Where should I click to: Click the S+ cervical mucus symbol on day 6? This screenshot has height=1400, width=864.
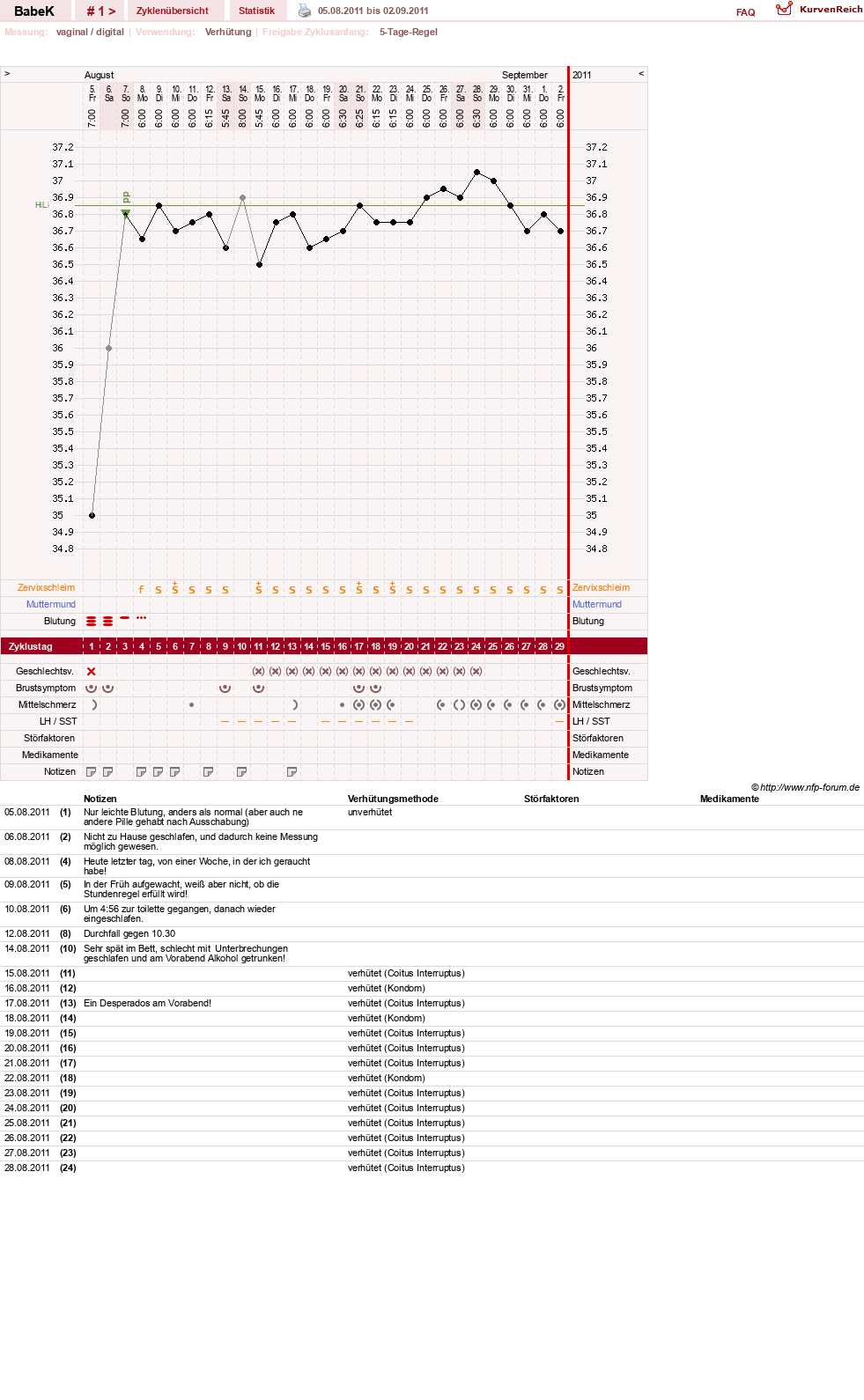point(174,587)
